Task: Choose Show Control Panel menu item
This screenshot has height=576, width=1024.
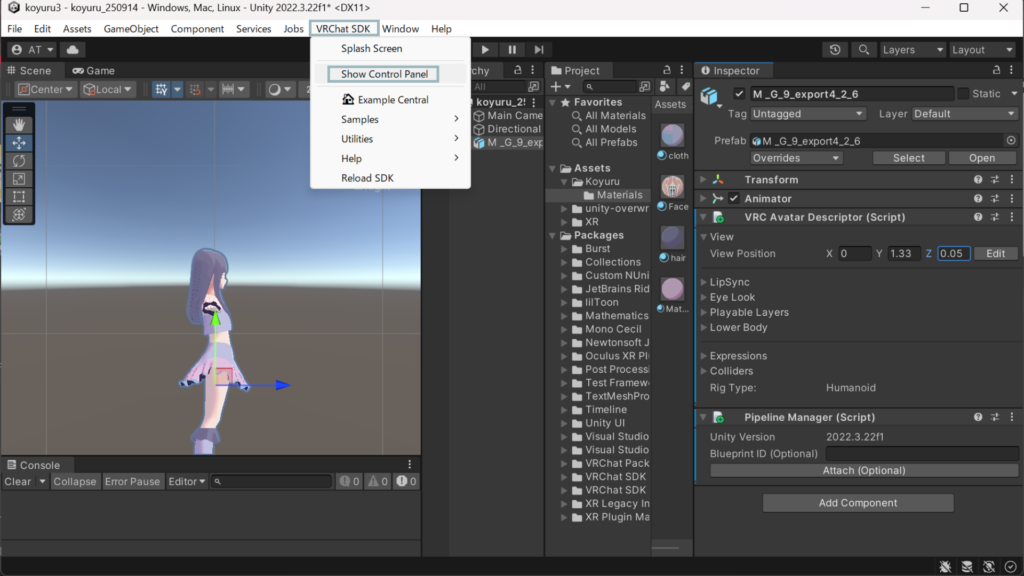Action: click(383, 74)
